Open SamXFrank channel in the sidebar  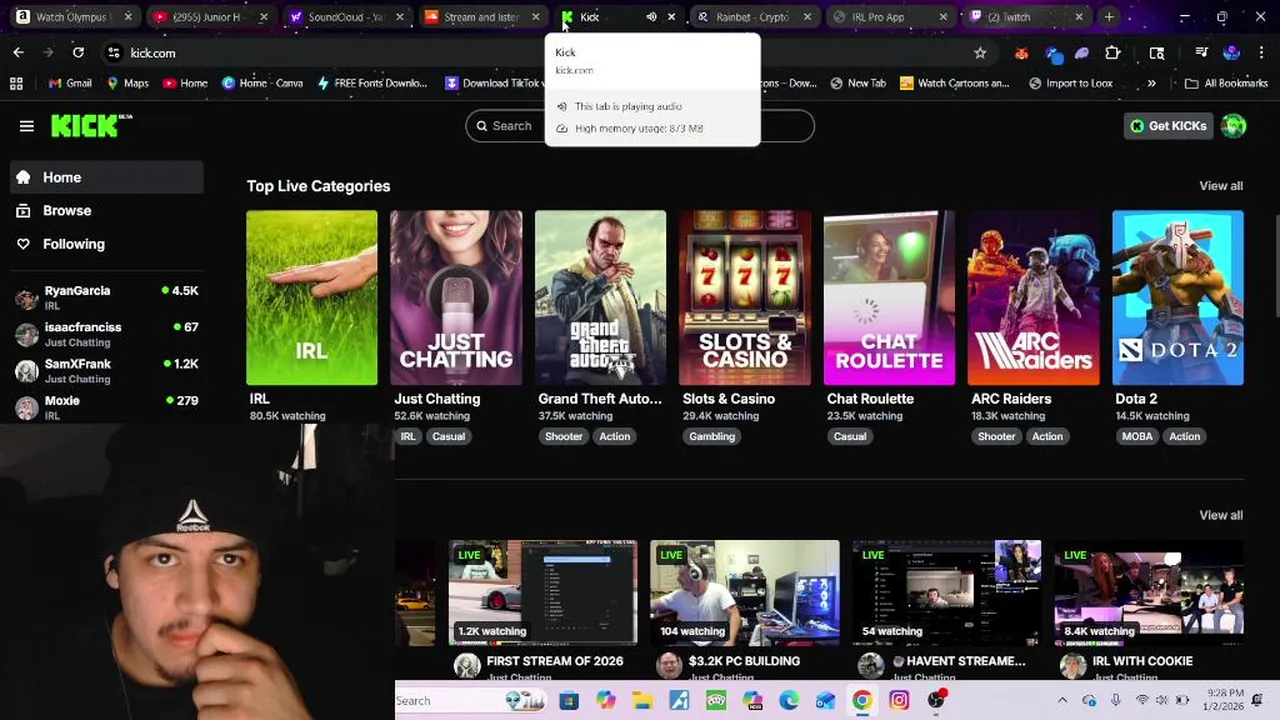106,370
